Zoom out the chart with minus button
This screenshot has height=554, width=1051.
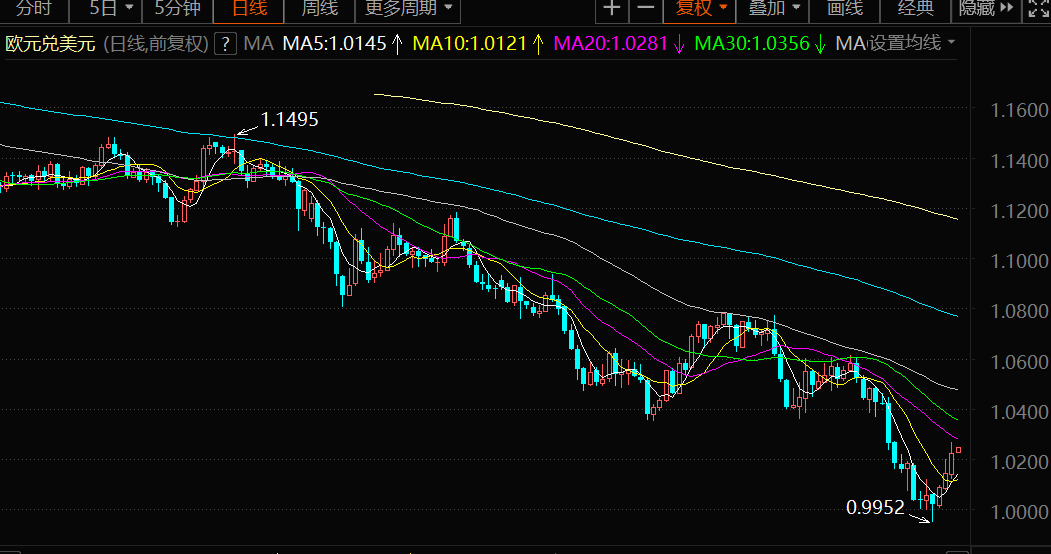click(x=645, y=9)
